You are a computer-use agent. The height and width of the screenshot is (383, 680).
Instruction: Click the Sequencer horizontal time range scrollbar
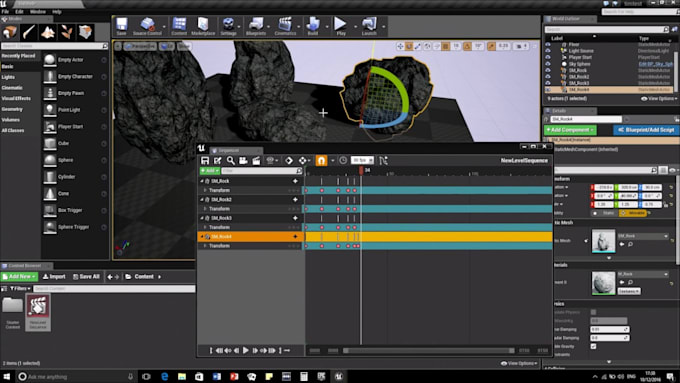click(428, 350)
